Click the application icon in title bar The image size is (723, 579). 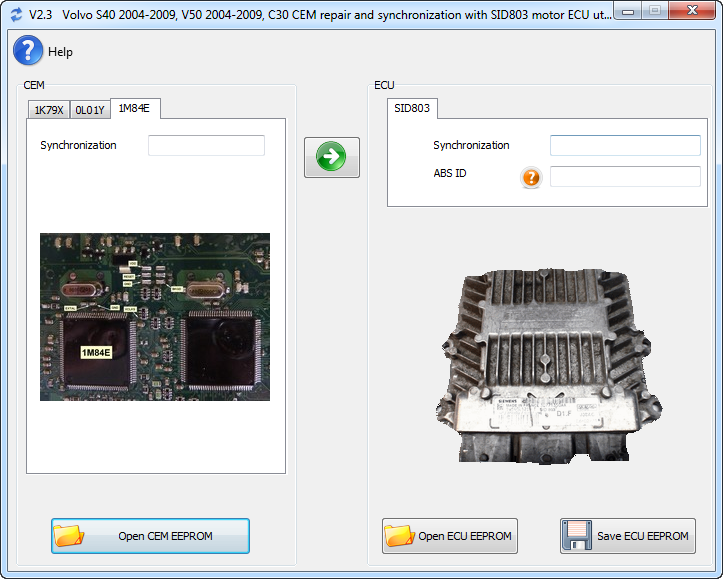click(x=16, y=15)
